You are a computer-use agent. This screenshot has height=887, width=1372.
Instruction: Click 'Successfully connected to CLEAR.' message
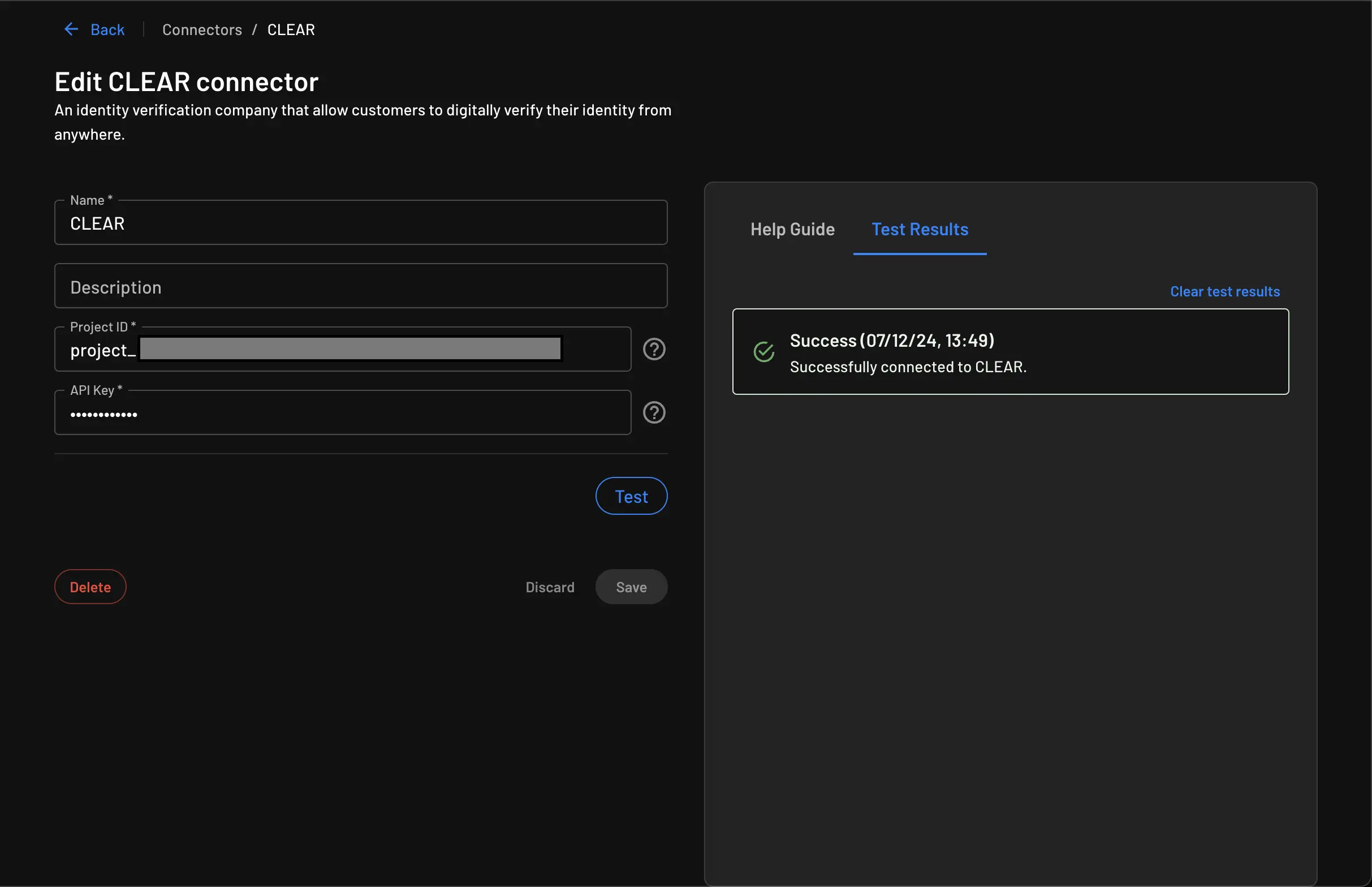pos(908,367)
